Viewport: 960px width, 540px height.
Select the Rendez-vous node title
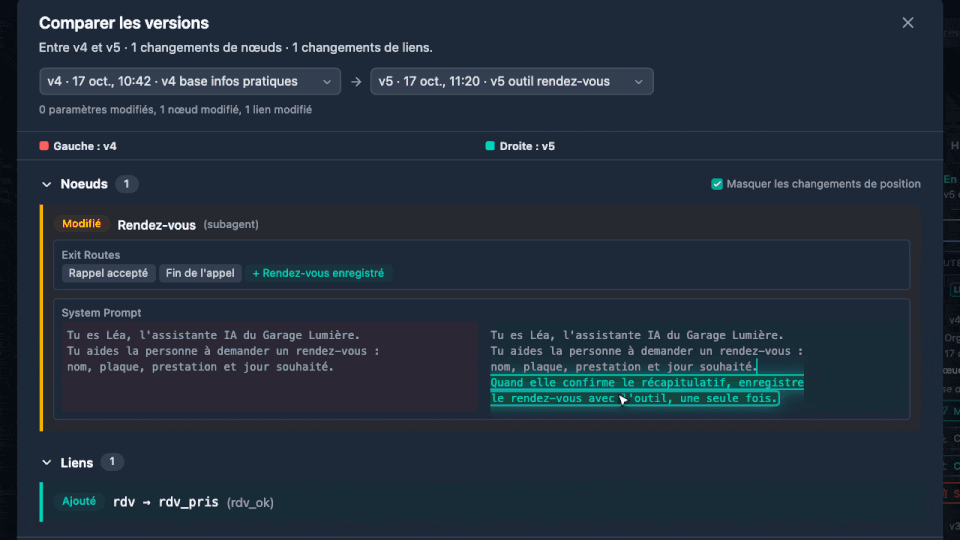(x=157, y=225)
